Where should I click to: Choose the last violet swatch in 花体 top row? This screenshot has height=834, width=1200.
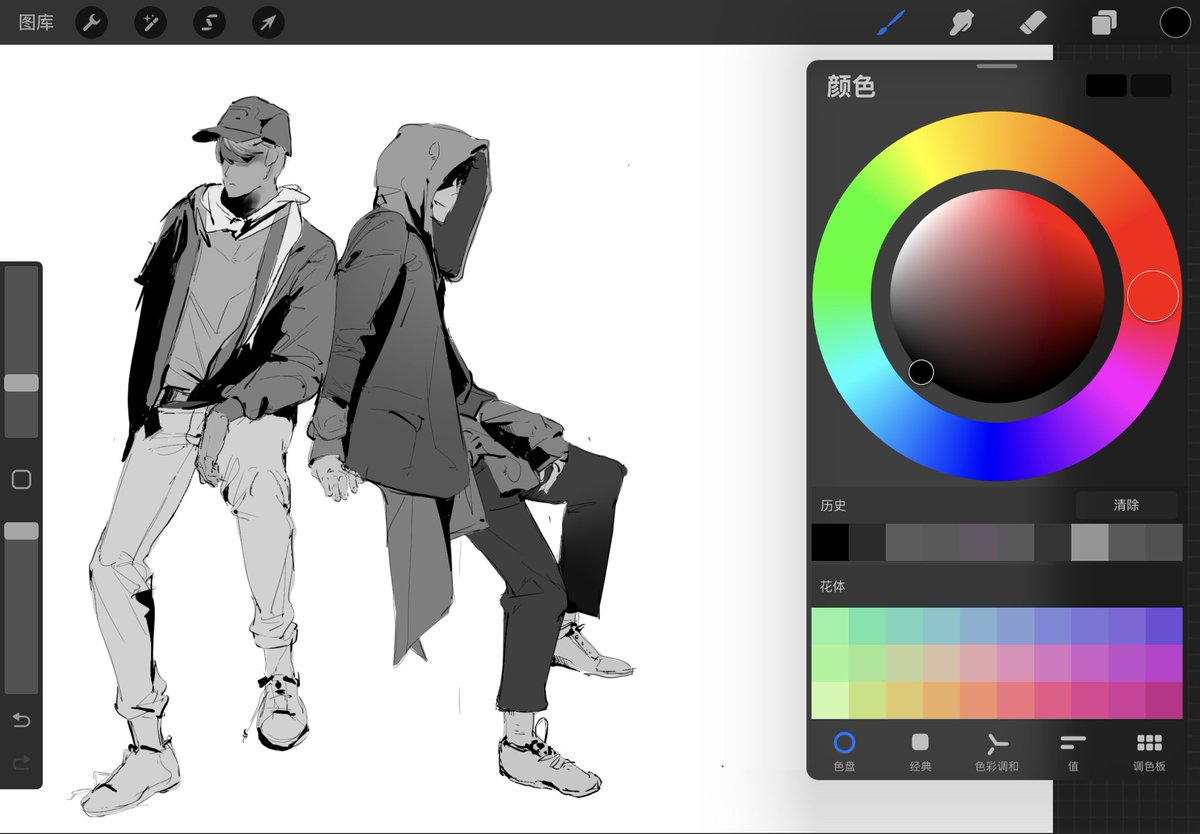1164,626
